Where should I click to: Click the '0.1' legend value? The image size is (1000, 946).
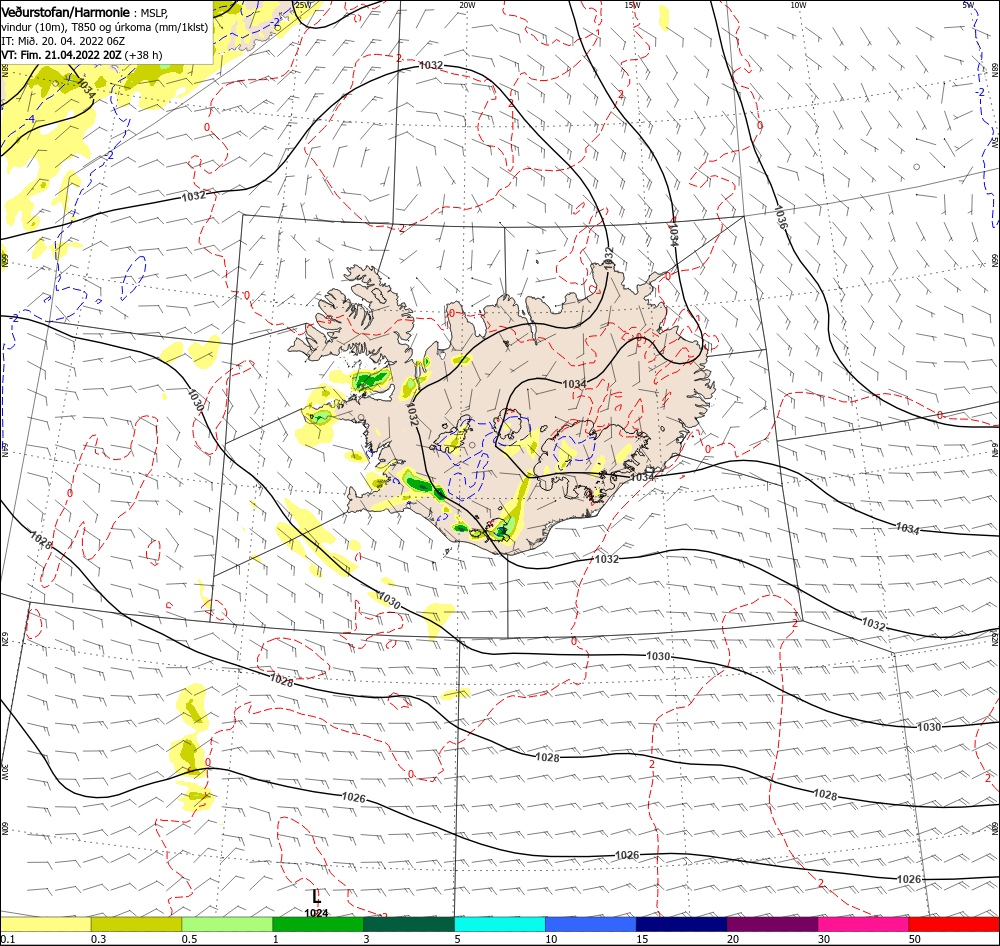coord(7,939)
